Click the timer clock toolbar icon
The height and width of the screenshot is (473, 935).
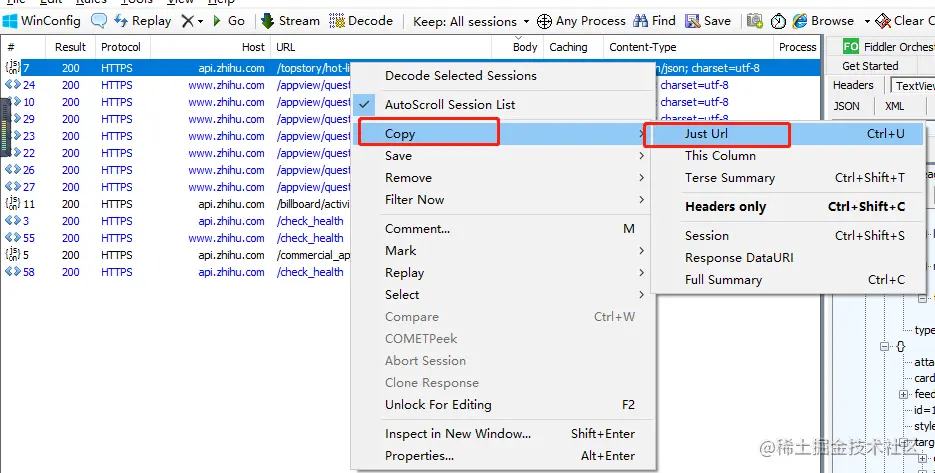coord(778,21)
